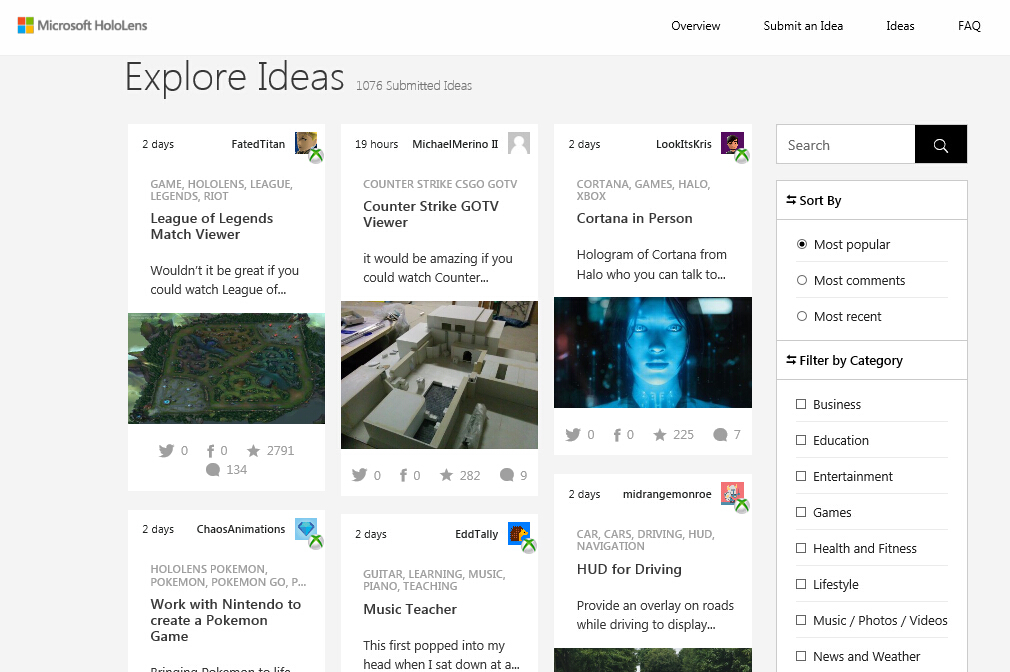Check the Business category filter
The image size is (1010, 672).
(801, 404)
